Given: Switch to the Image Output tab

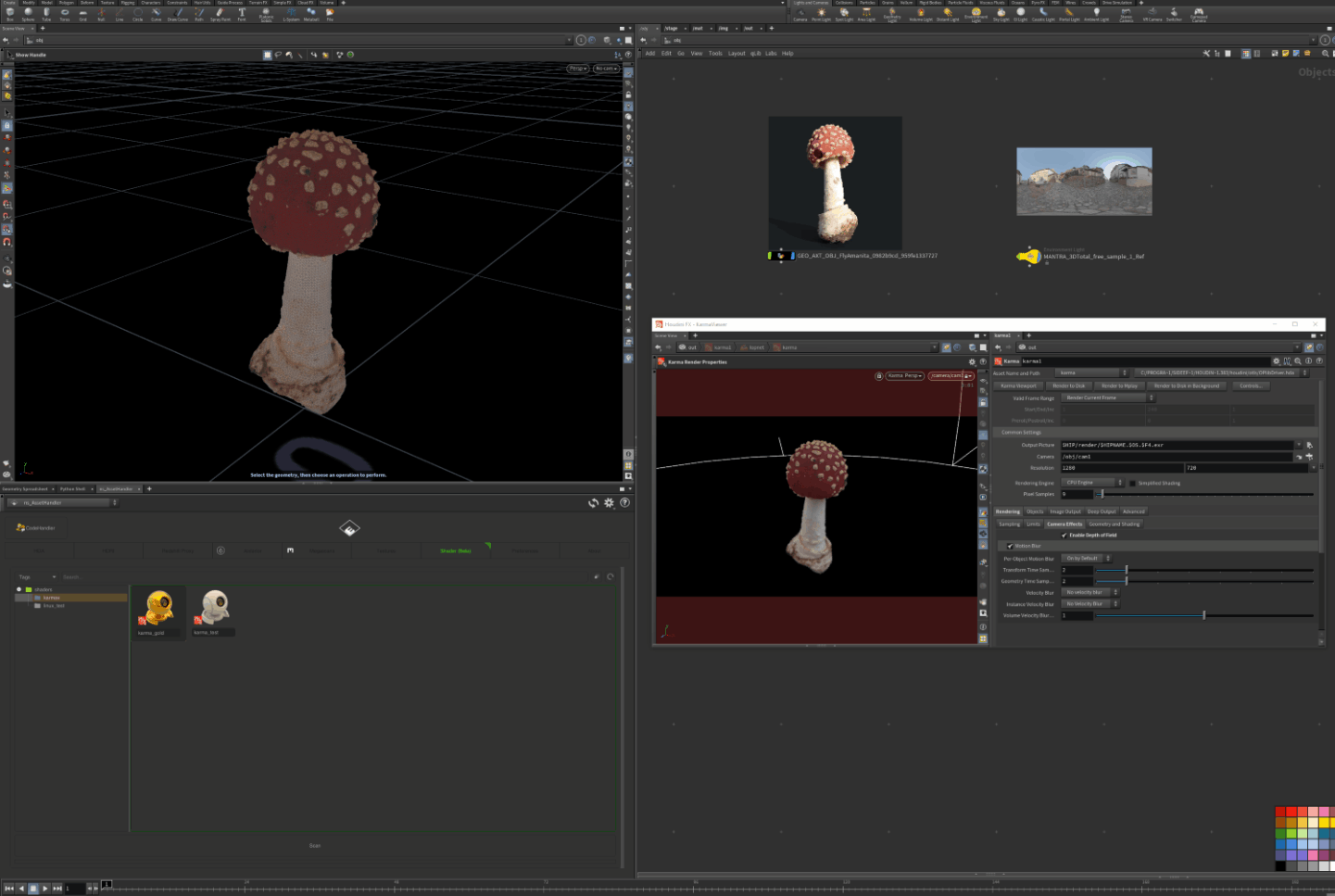Looking at the screenshot, I should [1064, 511].
